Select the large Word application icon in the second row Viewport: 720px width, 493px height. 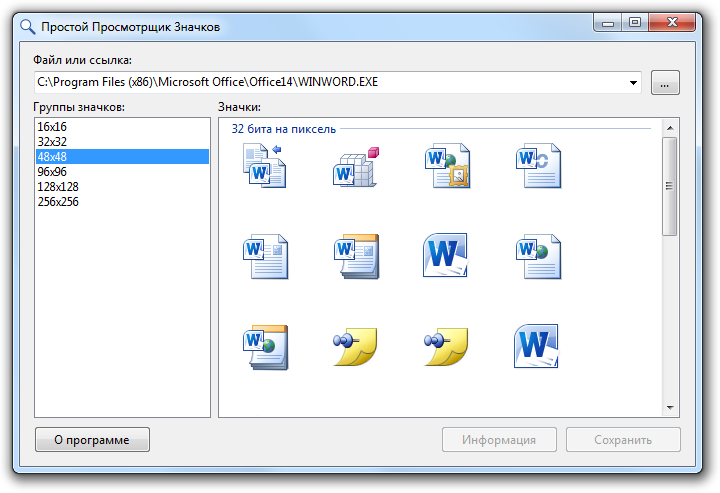pos(445,255)
